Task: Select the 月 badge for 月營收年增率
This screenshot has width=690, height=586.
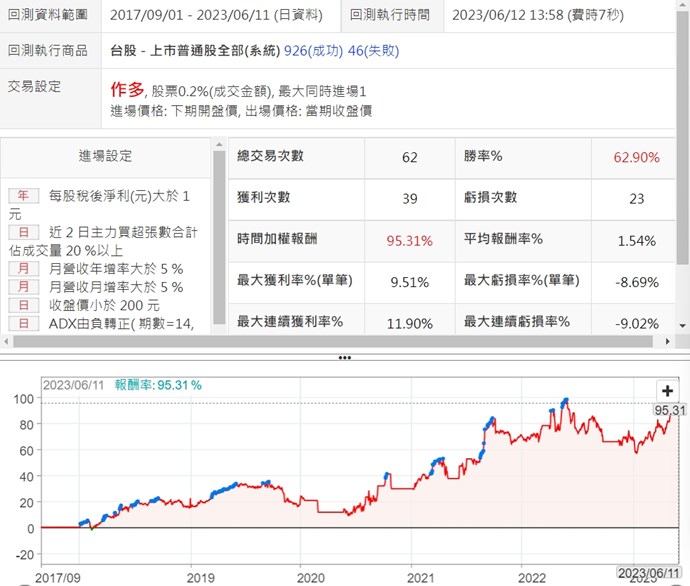Action: point(21,268)
